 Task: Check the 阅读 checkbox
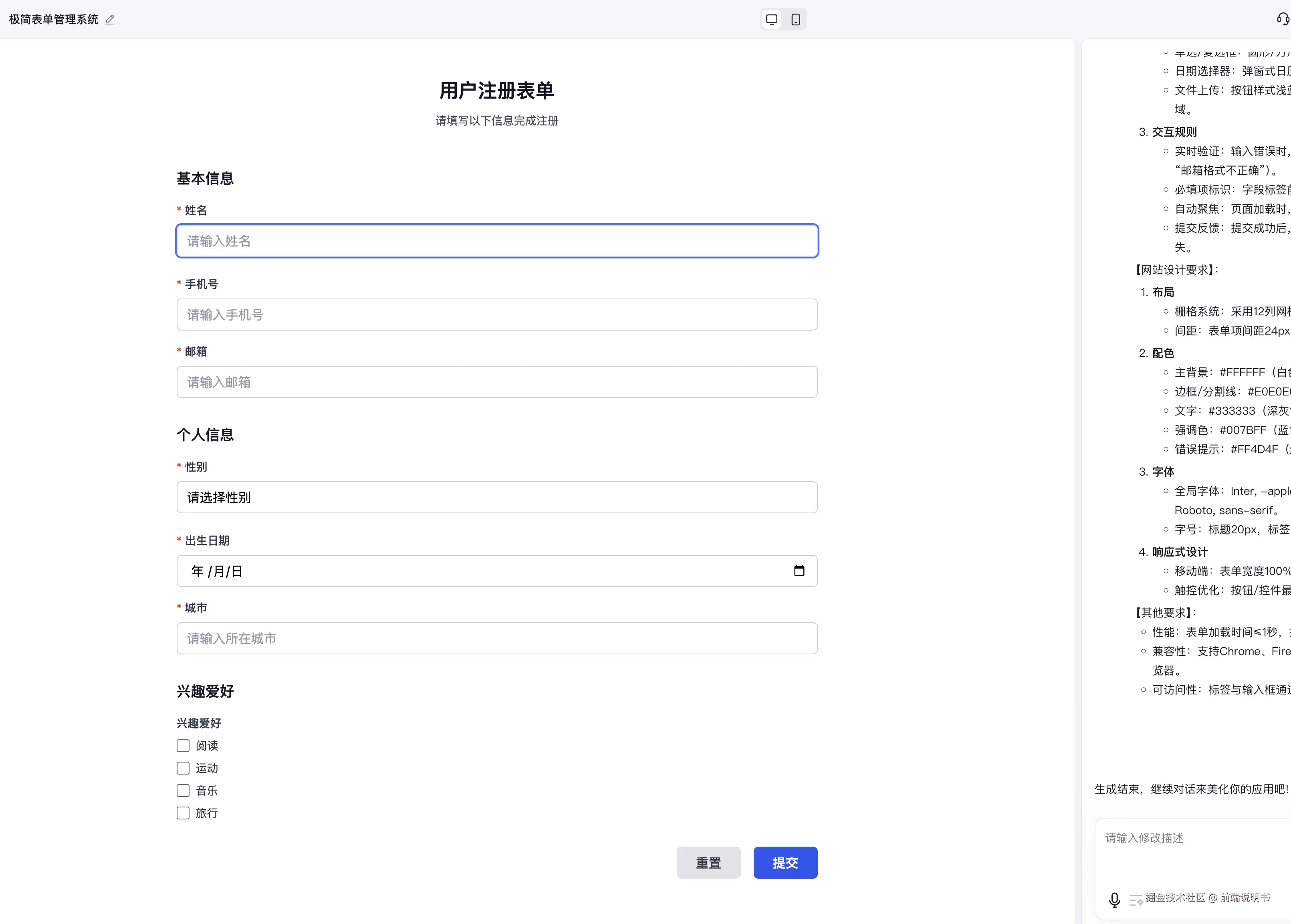(183, 745)
